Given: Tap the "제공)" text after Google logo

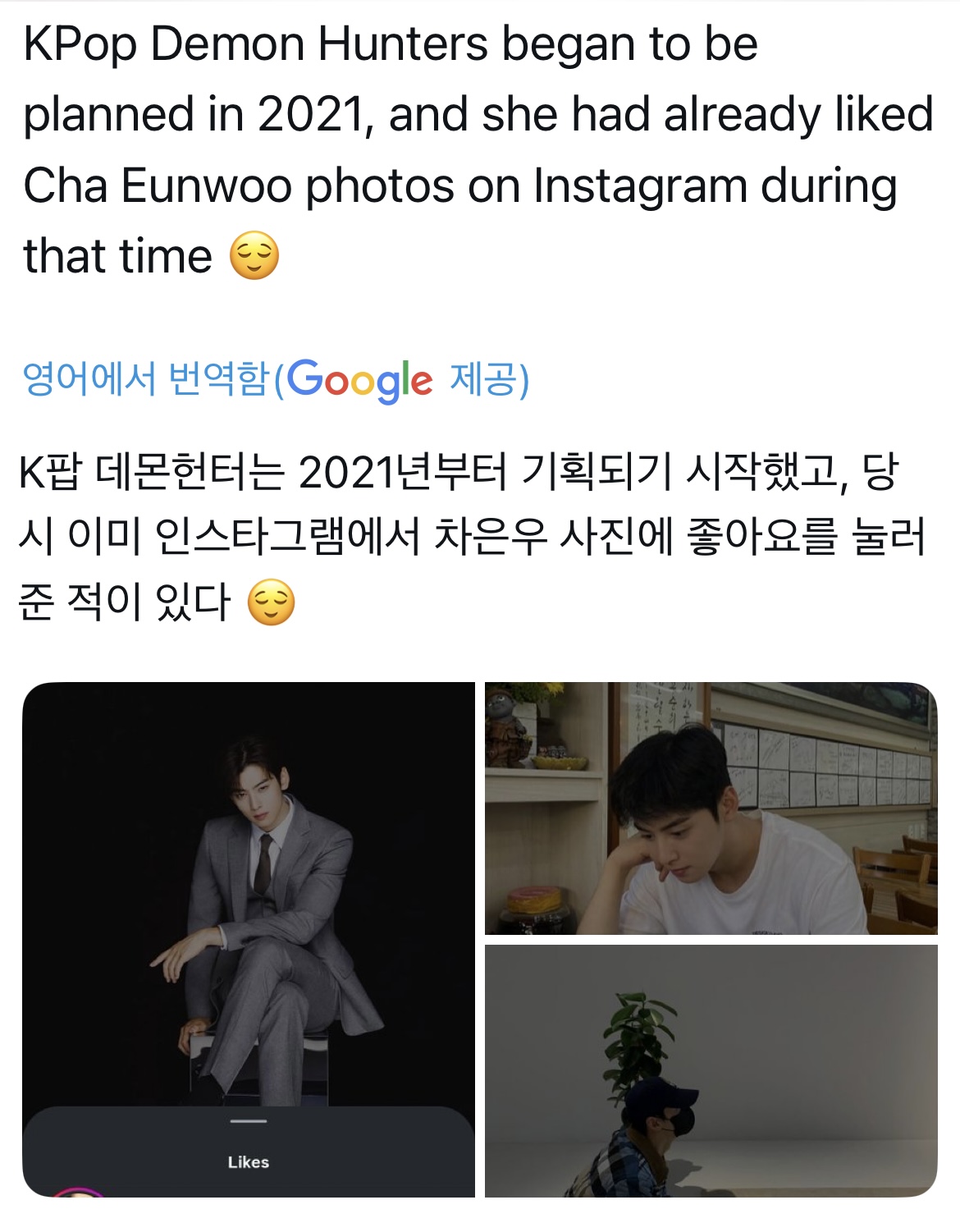Looking at the screenshot, I should tap(489, 378).
